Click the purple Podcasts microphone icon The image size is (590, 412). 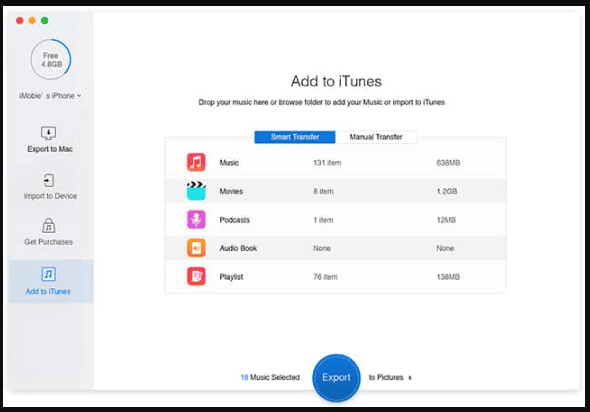click(x=196, y=219)
